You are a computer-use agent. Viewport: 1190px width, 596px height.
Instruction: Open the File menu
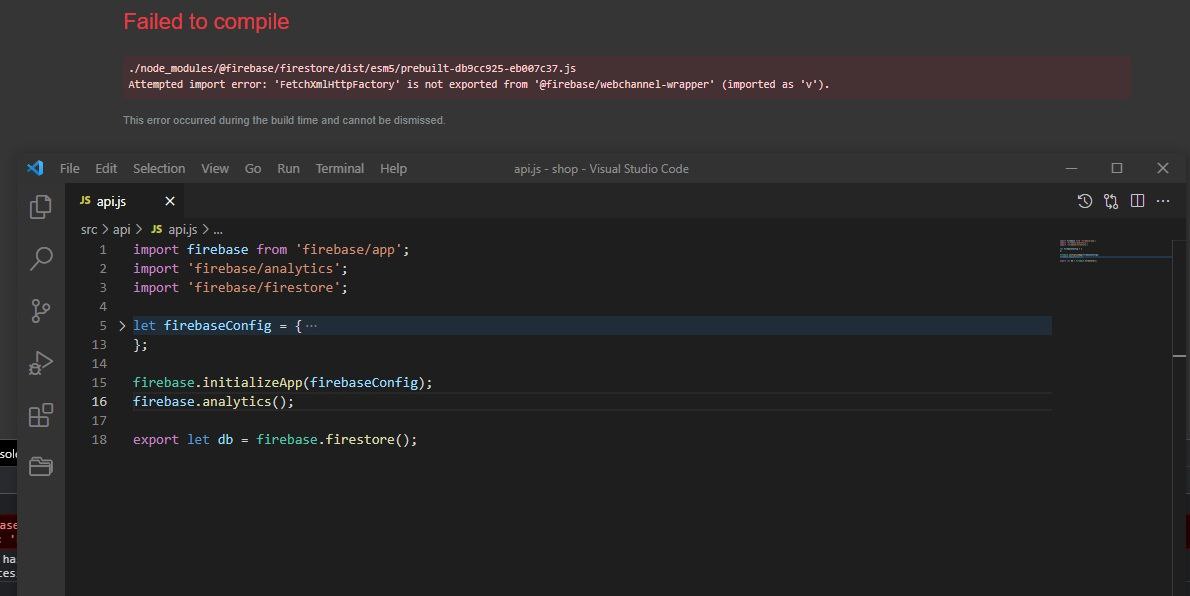coord(69,168)
